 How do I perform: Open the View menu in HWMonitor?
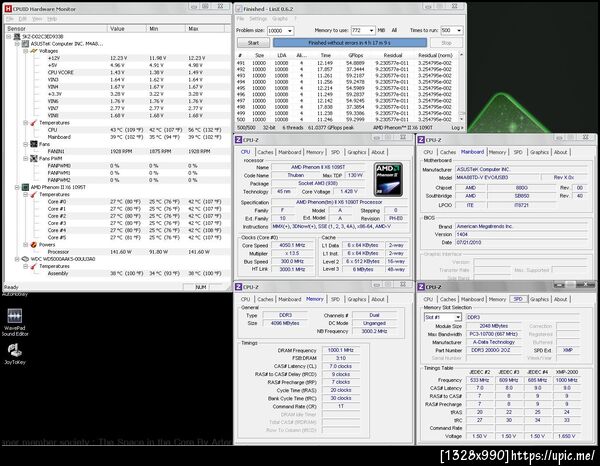(x=37, y=19)
